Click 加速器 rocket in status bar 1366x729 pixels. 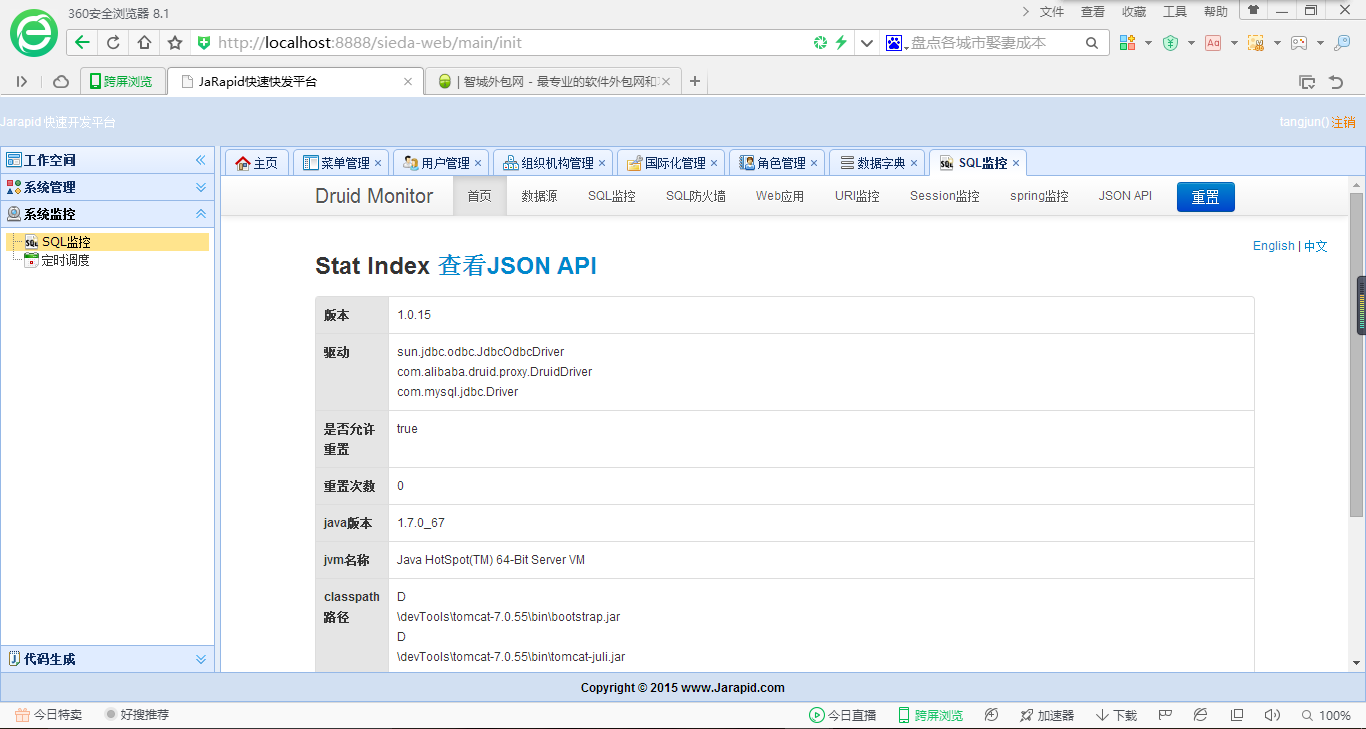pos(1046,715)
